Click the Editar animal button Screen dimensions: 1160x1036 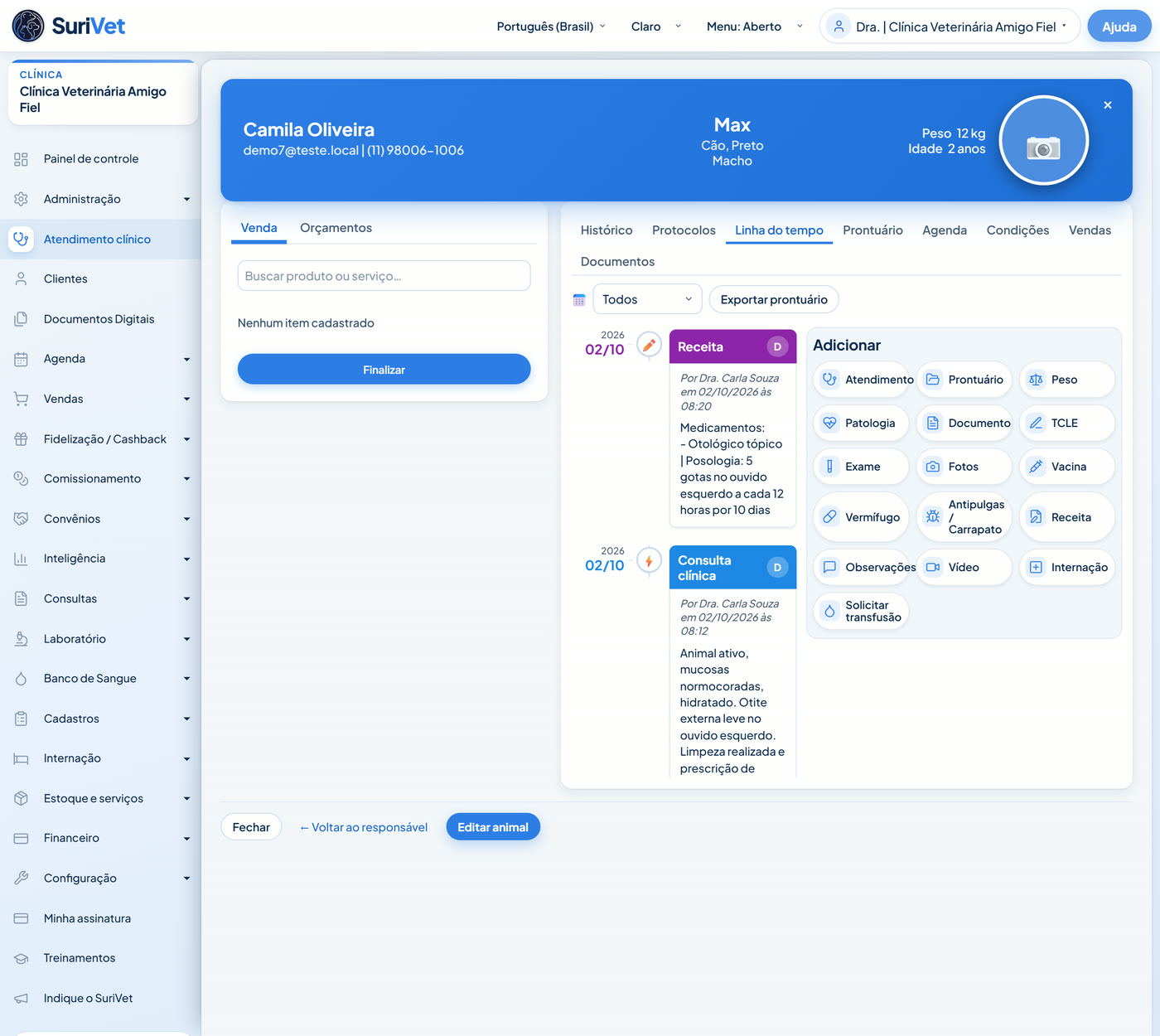point(493,827)
